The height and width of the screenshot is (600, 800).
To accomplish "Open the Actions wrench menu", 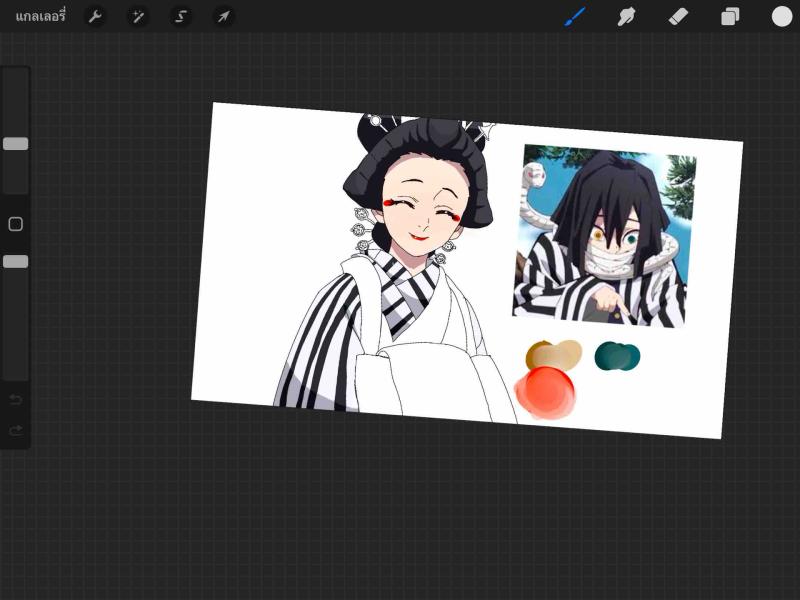I will [x=95, y=17].
